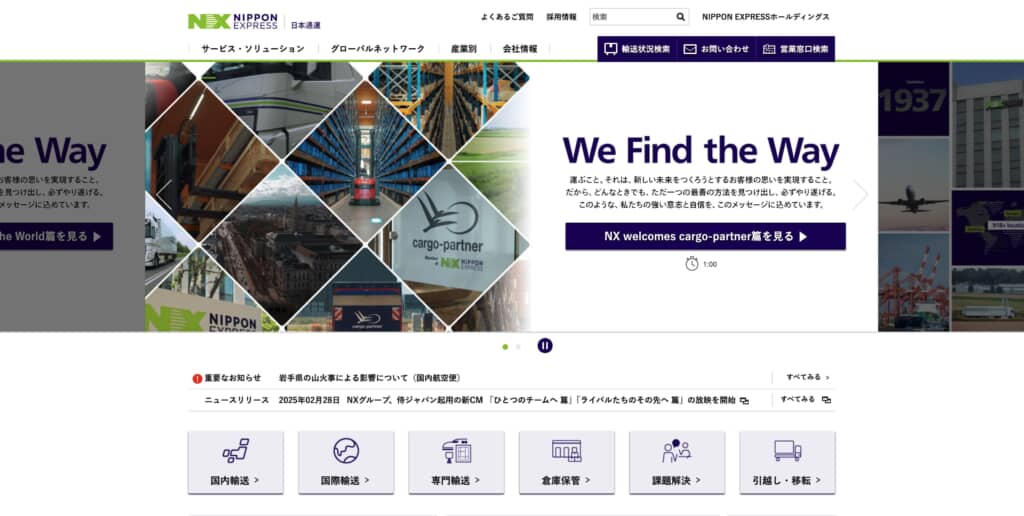Open グローバルネットワーク menu

click(377, 48)
